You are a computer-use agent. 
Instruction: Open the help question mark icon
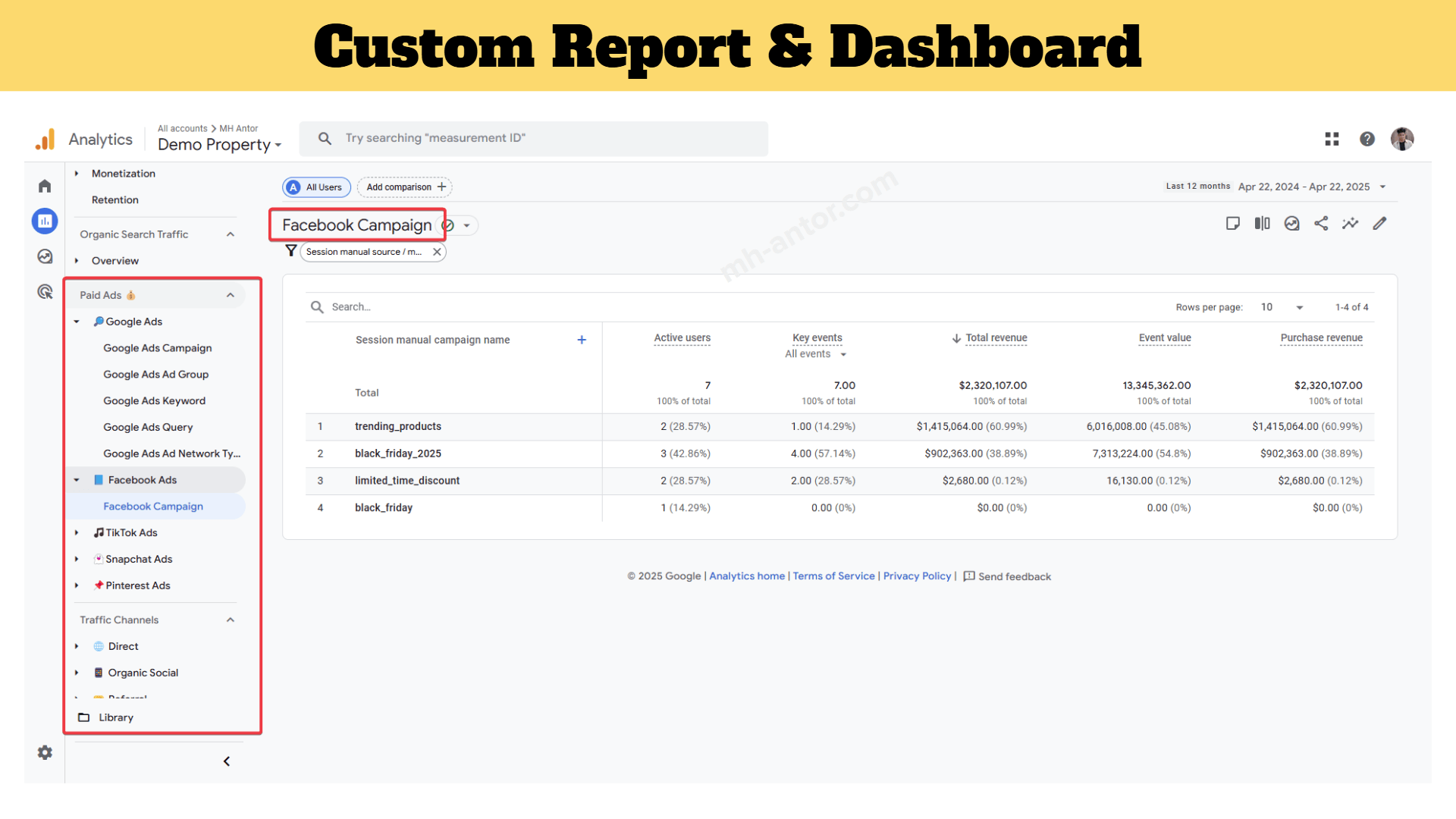pyautogui.click(x=1367, y=139)
